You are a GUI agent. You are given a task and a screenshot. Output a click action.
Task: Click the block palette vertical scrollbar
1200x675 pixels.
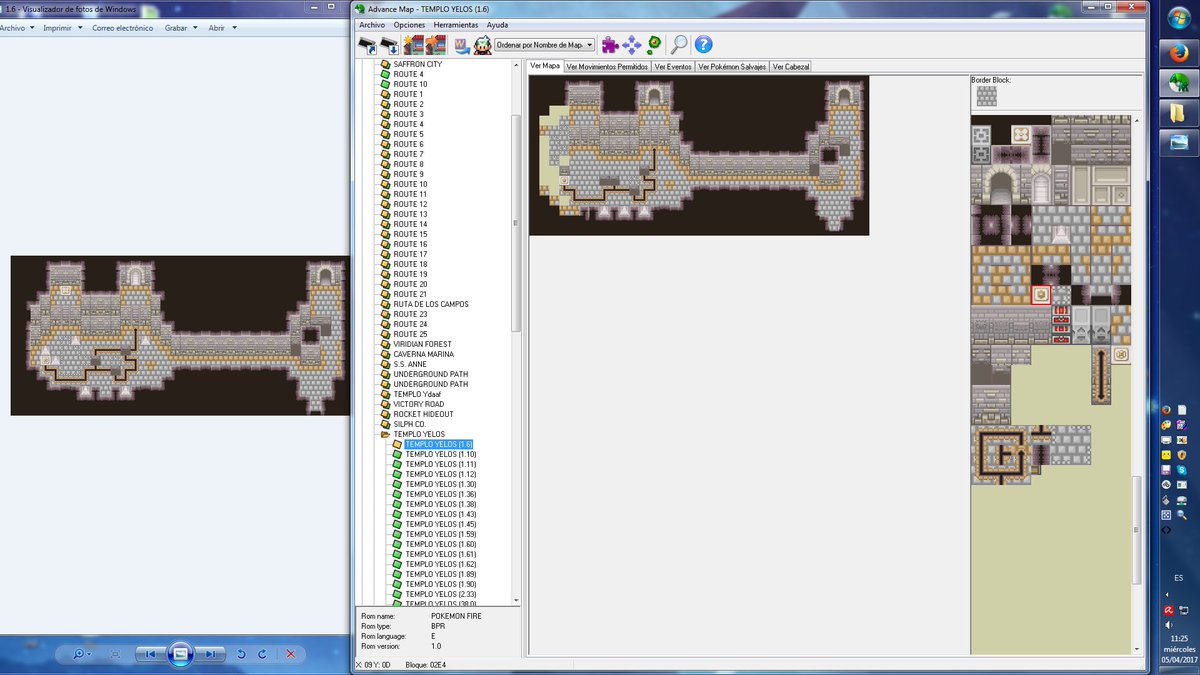pos(1136,530)
